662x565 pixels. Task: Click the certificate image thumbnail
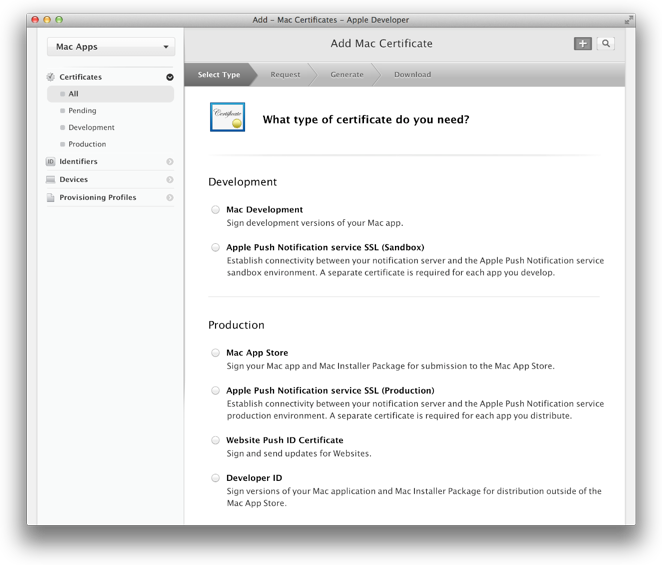228,117
